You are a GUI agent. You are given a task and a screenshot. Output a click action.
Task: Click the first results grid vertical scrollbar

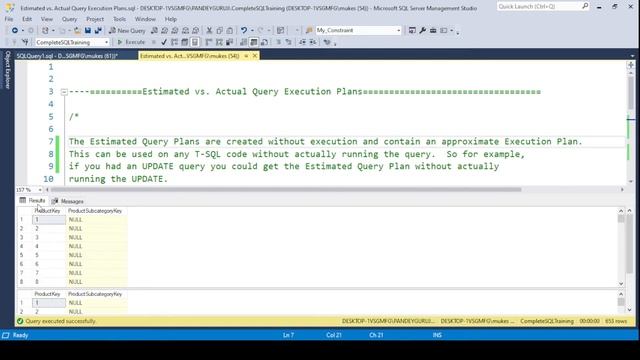[x=621, y=247]
